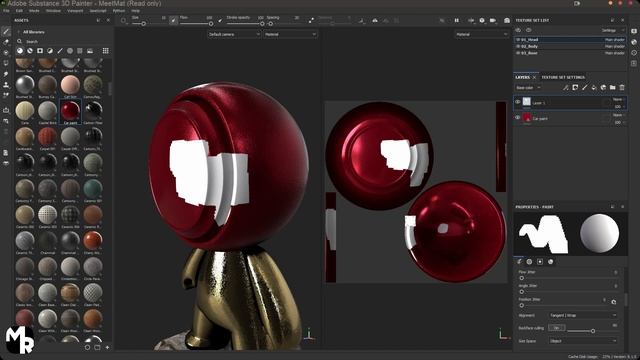Image resolution: width=640 pixels, height=360 pixels.
Task: Toggle visibility of 01_Head texture set
Action: pos(518,40)
